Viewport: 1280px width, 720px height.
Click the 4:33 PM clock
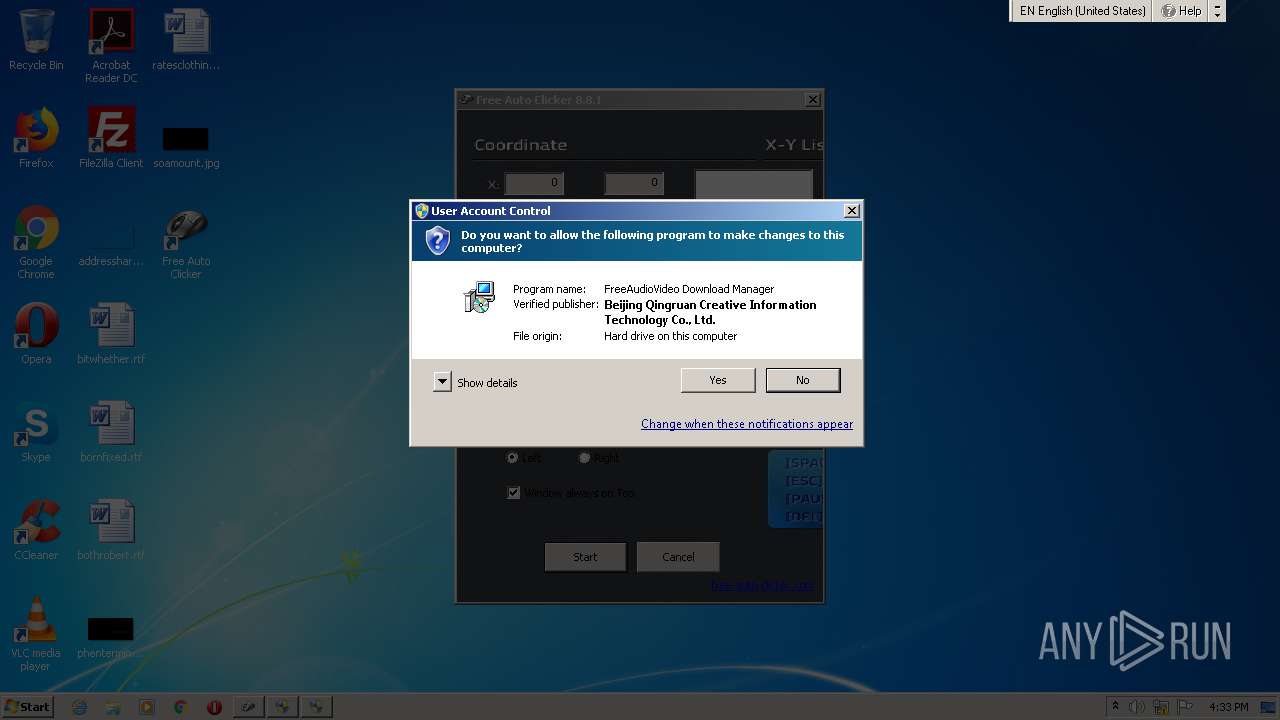[x=1228, y=707]
